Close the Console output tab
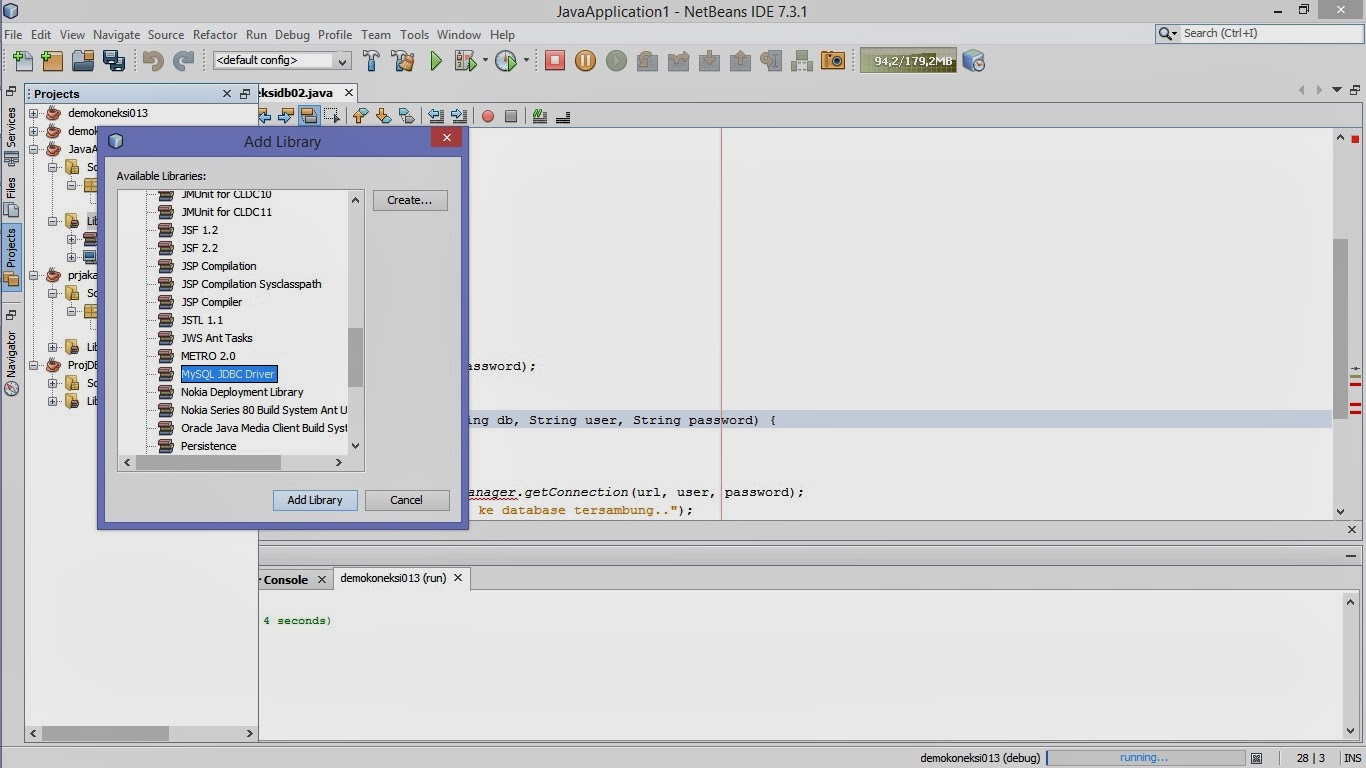 [x=322, y=579]
